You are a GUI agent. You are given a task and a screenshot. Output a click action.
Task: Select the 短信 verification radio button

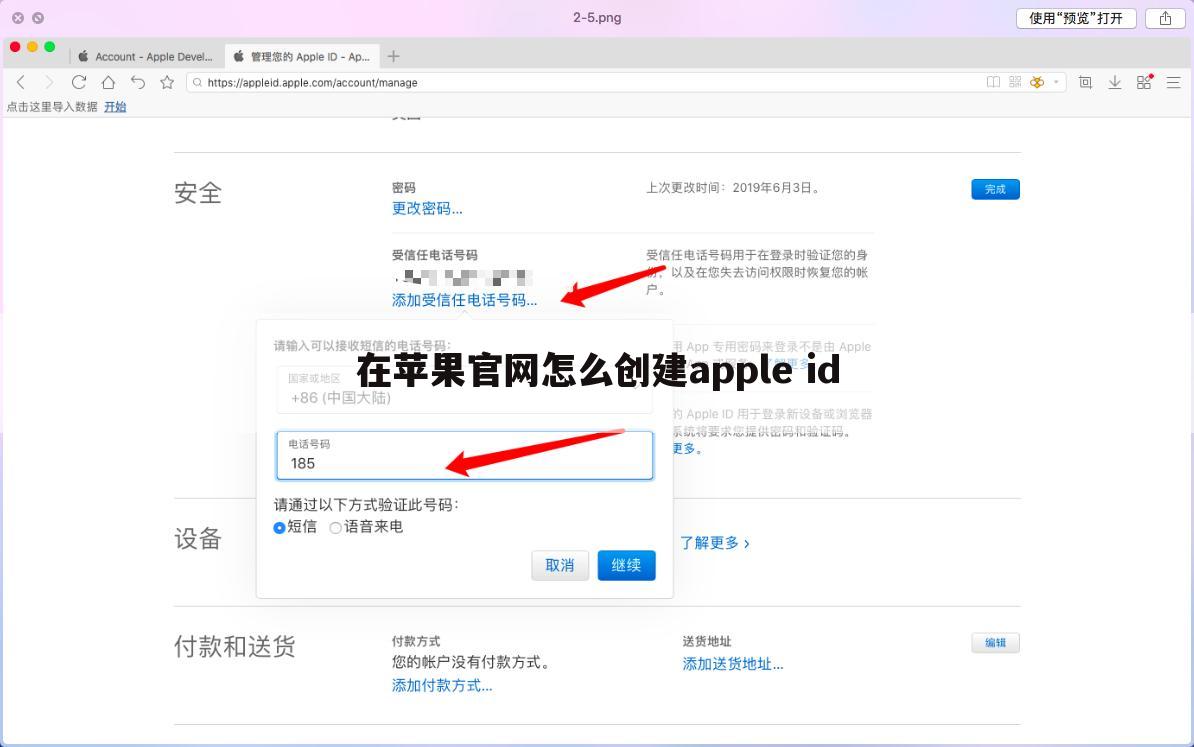(x=279, y=527)
